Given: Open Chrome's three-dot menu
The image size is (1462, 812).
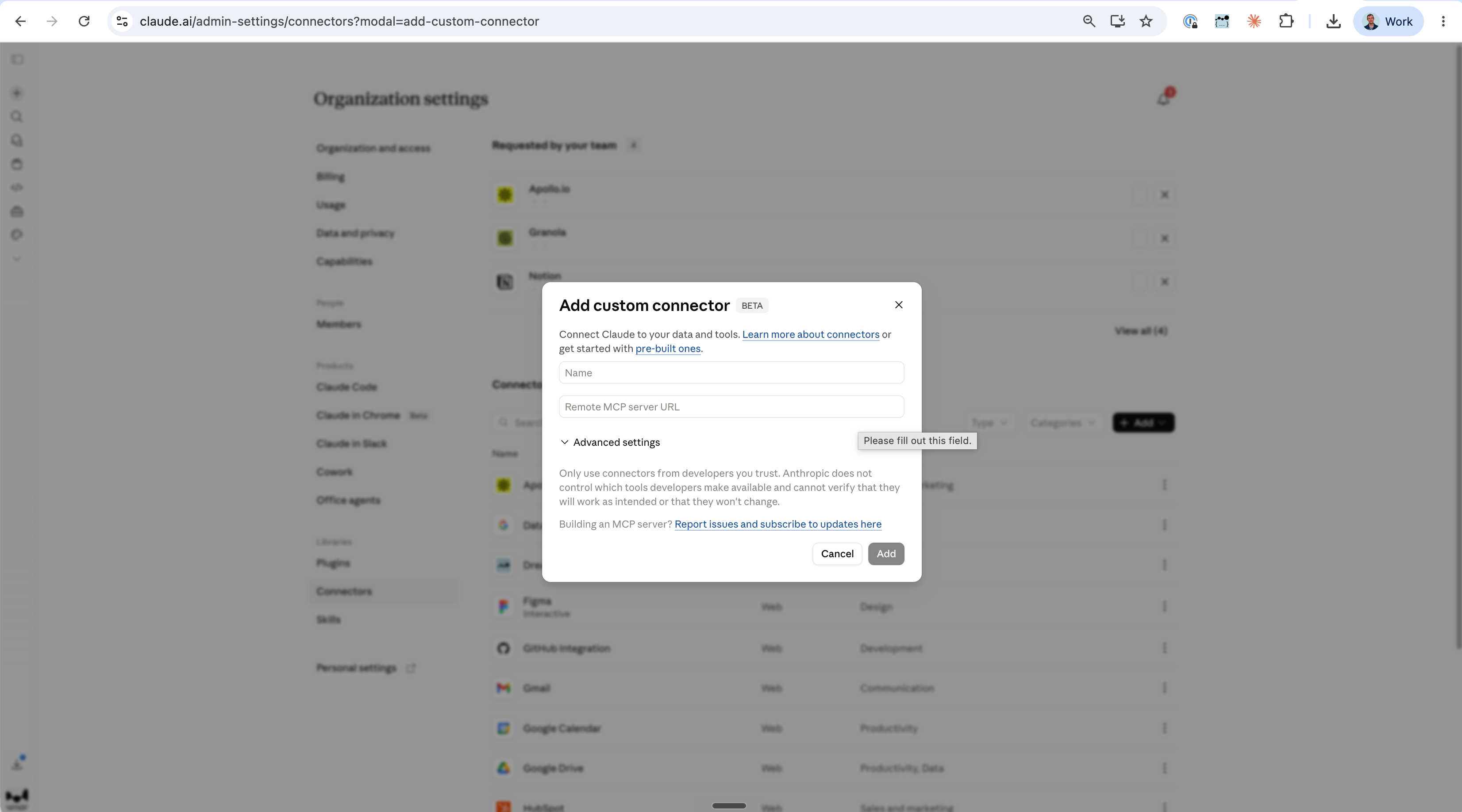Looking at the screenshot, I should click(x=1443, y=22).
